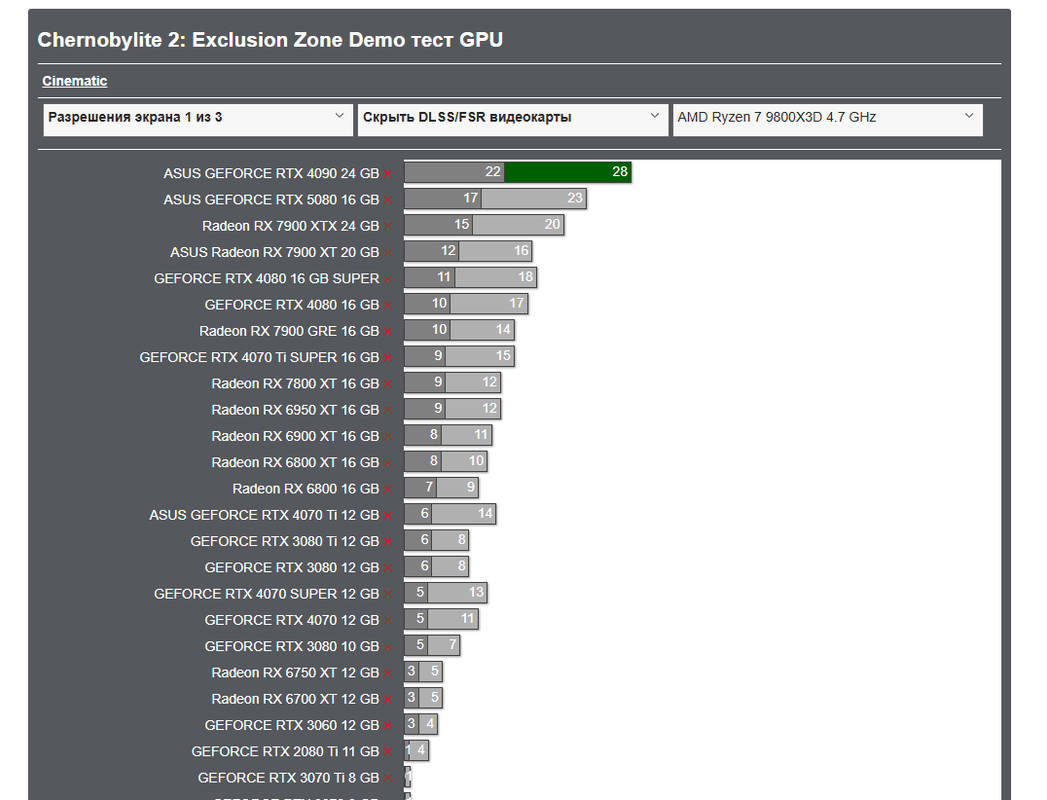
Task: Select the GEFORCE RTX 3080 Ti 12 GB label
Action: pos(284,542)
